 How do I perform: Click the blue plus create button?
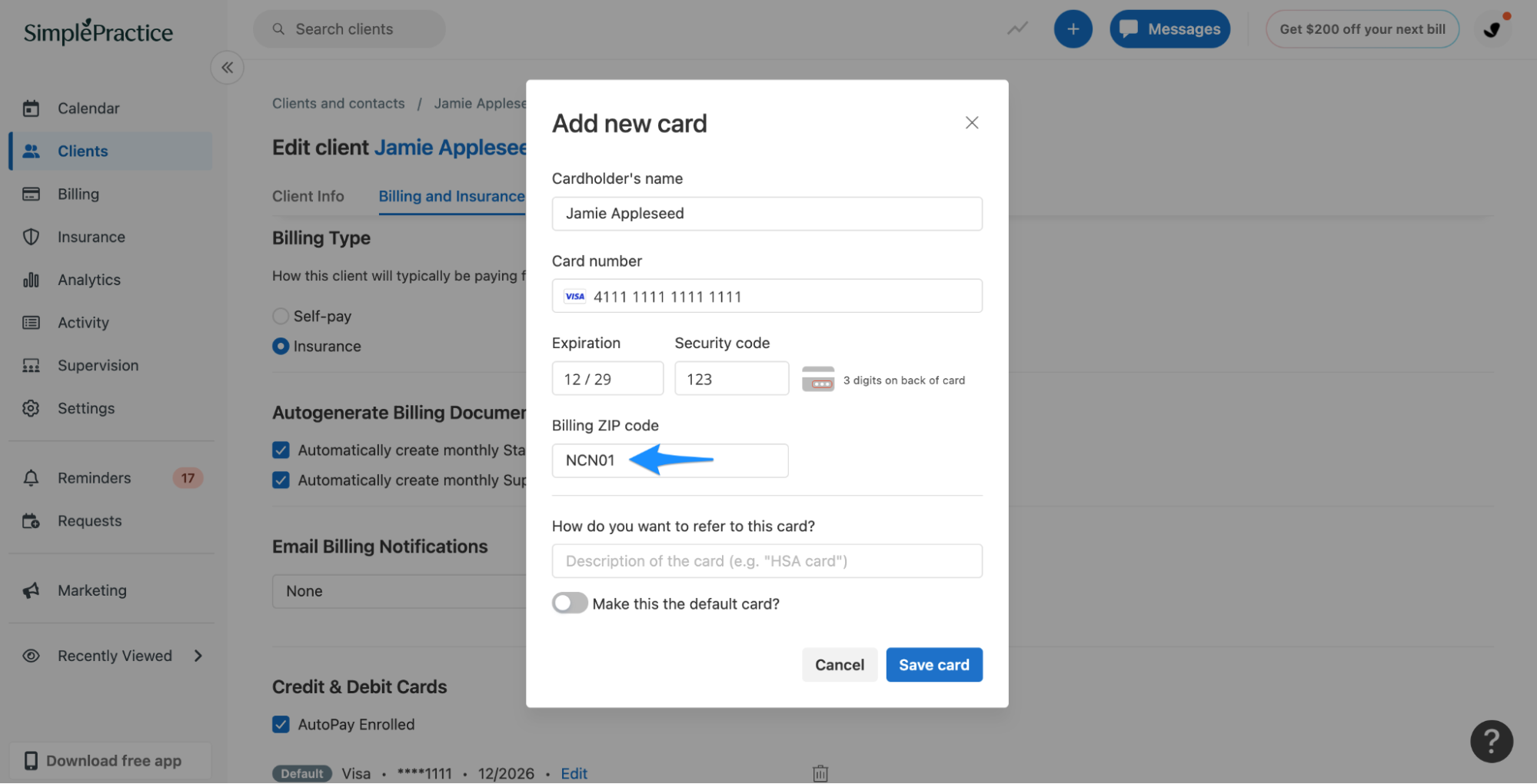[x=1073, y=29]
